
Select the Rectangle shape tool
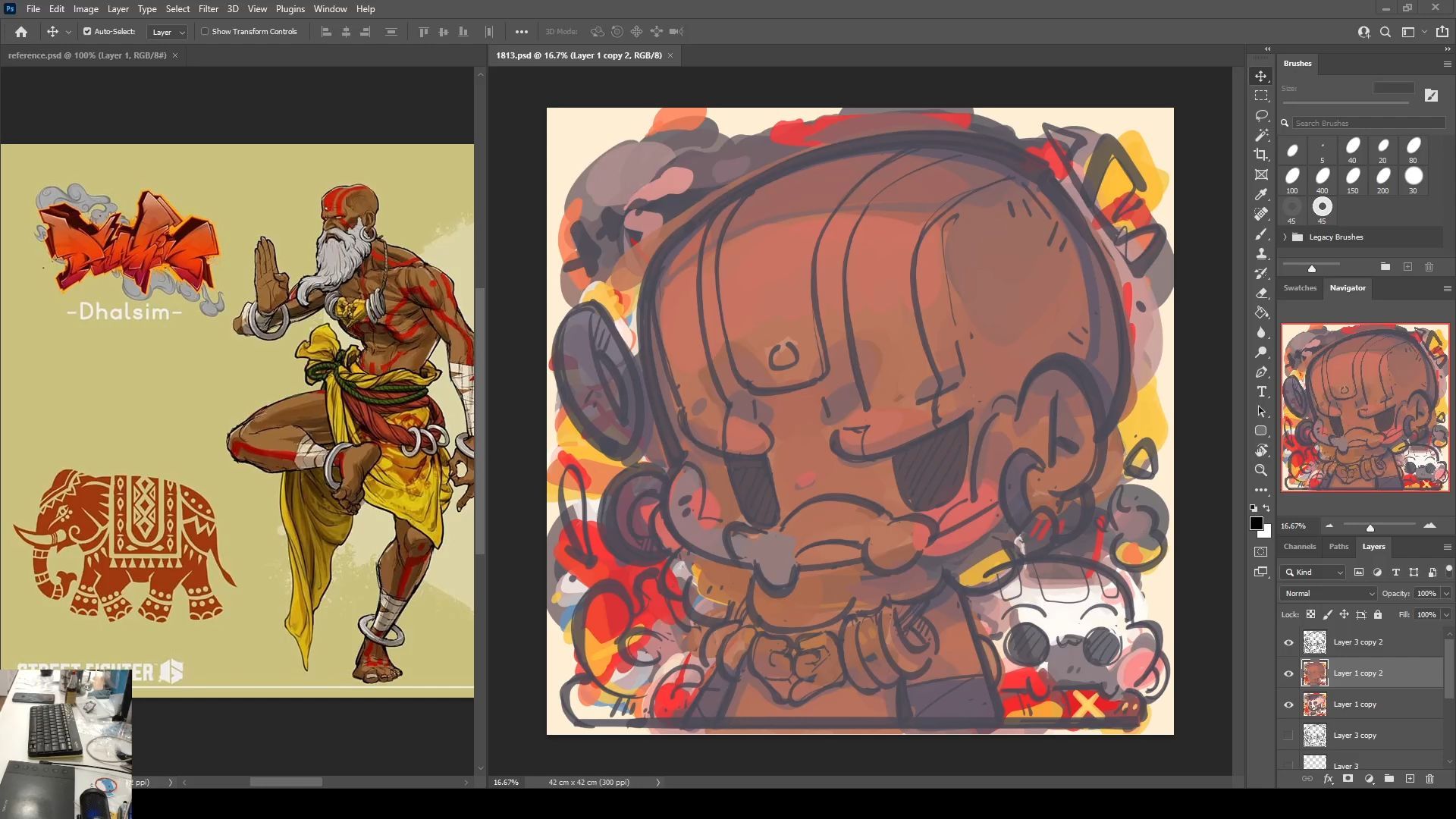[1261, 431]
